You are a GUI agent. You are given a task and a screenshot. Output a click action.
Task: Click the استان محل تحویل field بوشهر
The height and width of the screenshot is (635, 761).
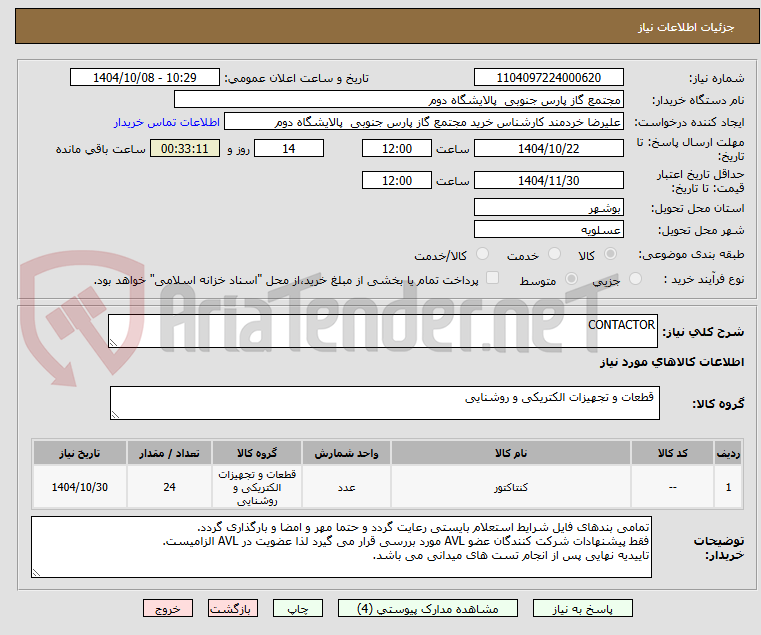tap(548, 208)
